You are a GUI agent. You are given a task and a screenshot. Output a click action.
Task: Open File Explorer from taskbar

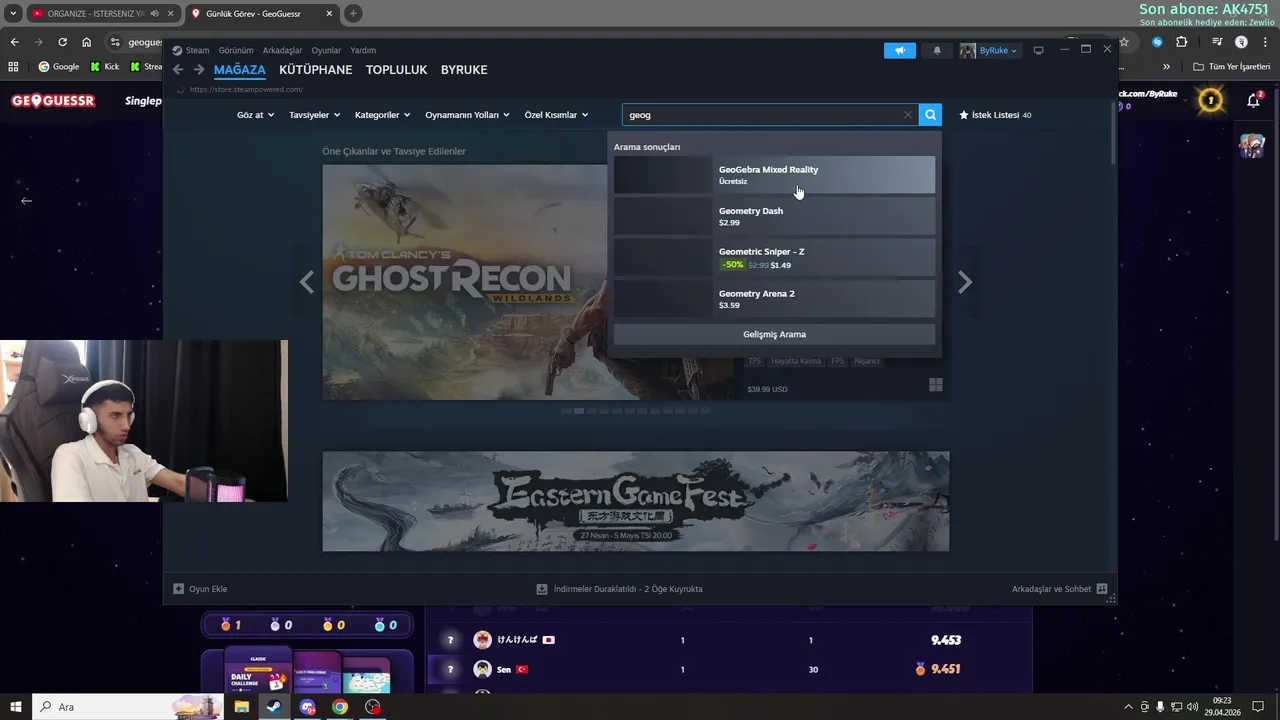pos(241,707)
